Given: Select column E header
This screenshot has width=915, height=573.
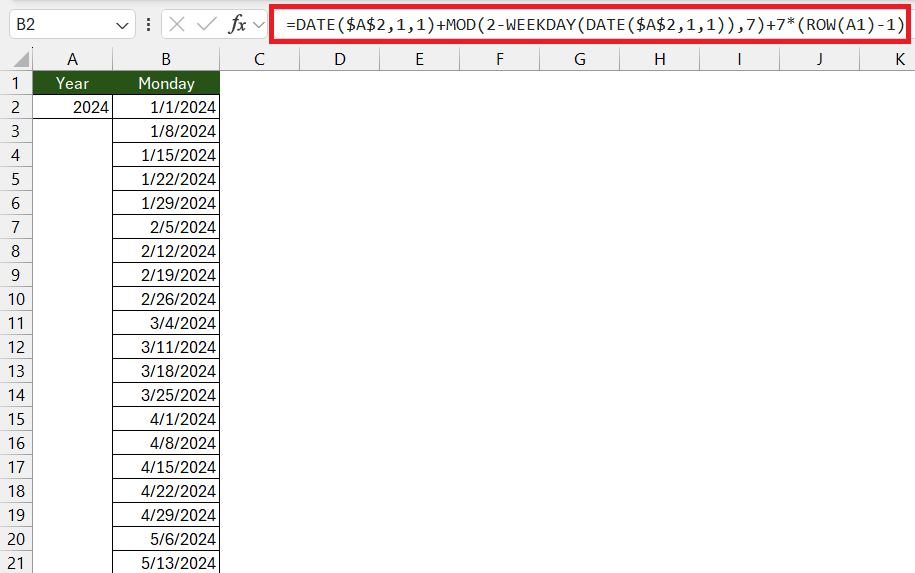Looking at the screenshot, I should coord(420,59).
